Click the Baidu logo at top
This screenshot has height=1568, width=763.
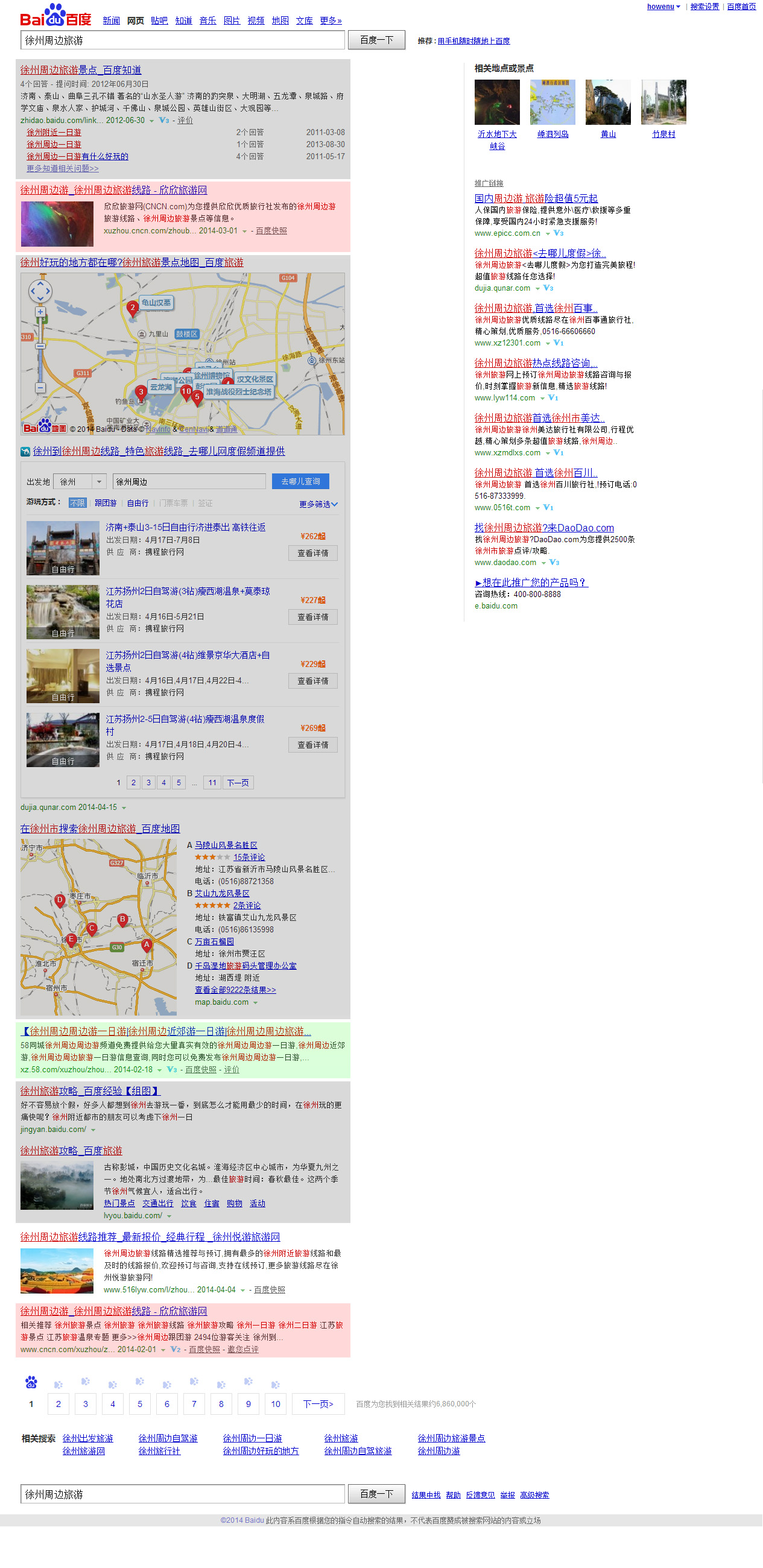55,15
